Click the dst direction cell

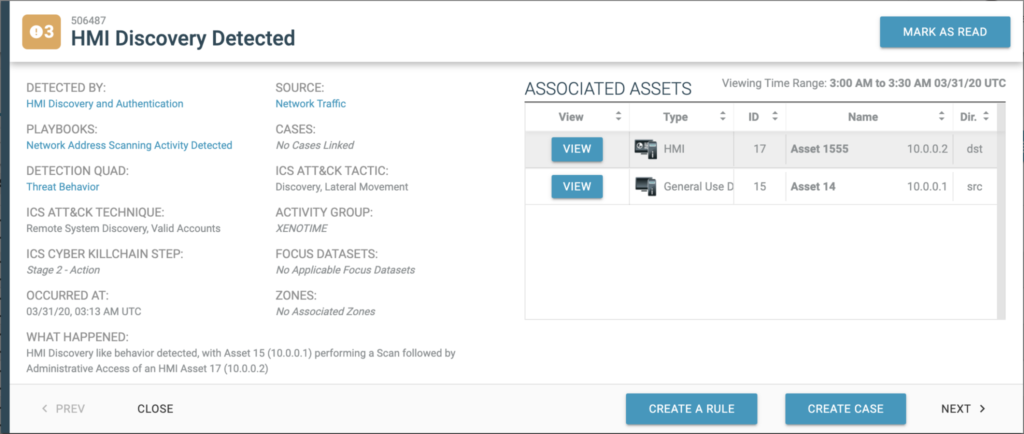coord(974,149)
